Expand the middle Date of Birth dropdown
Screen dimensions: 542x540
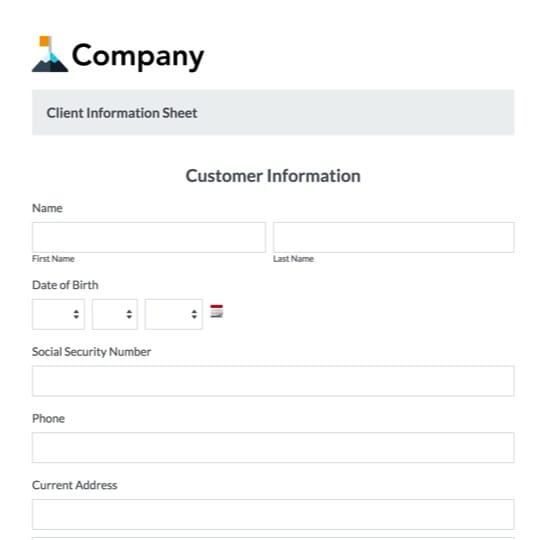[115, 314]
